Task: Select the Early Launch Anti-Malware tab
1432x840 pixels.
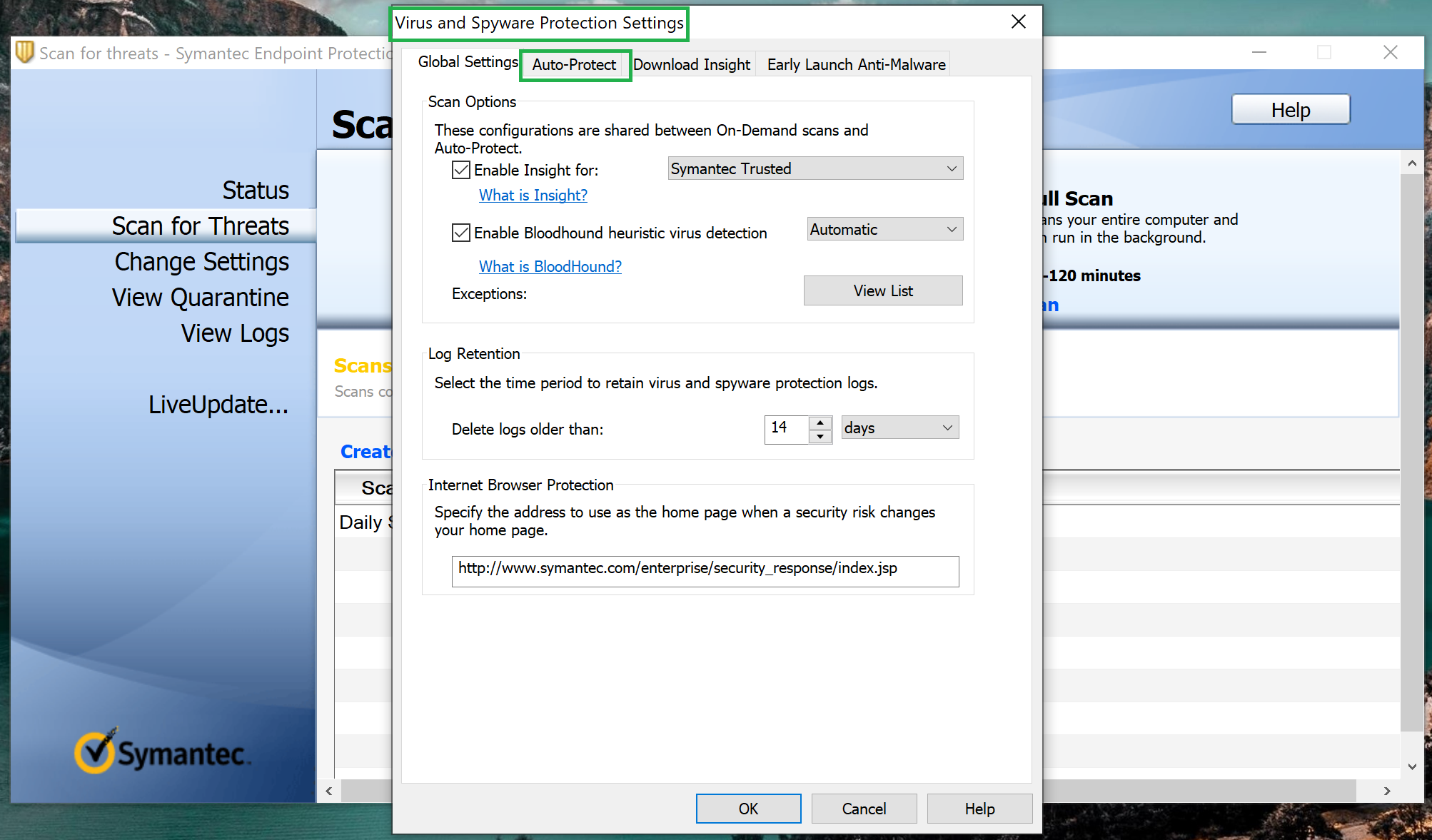Action: click(854, 64)
